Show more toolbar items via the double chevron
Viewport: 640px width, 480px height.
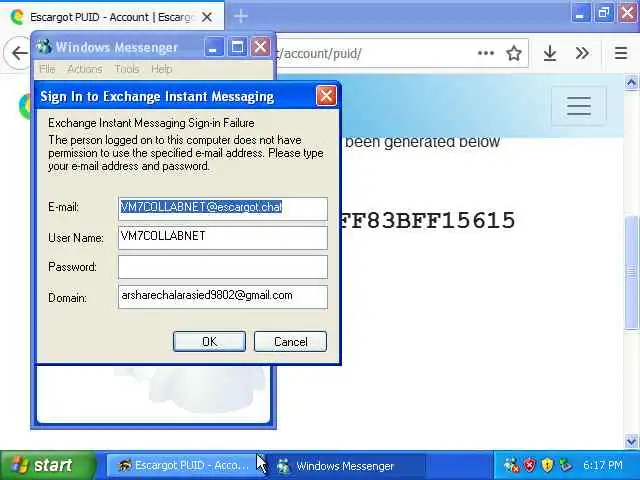coord(582,53)
